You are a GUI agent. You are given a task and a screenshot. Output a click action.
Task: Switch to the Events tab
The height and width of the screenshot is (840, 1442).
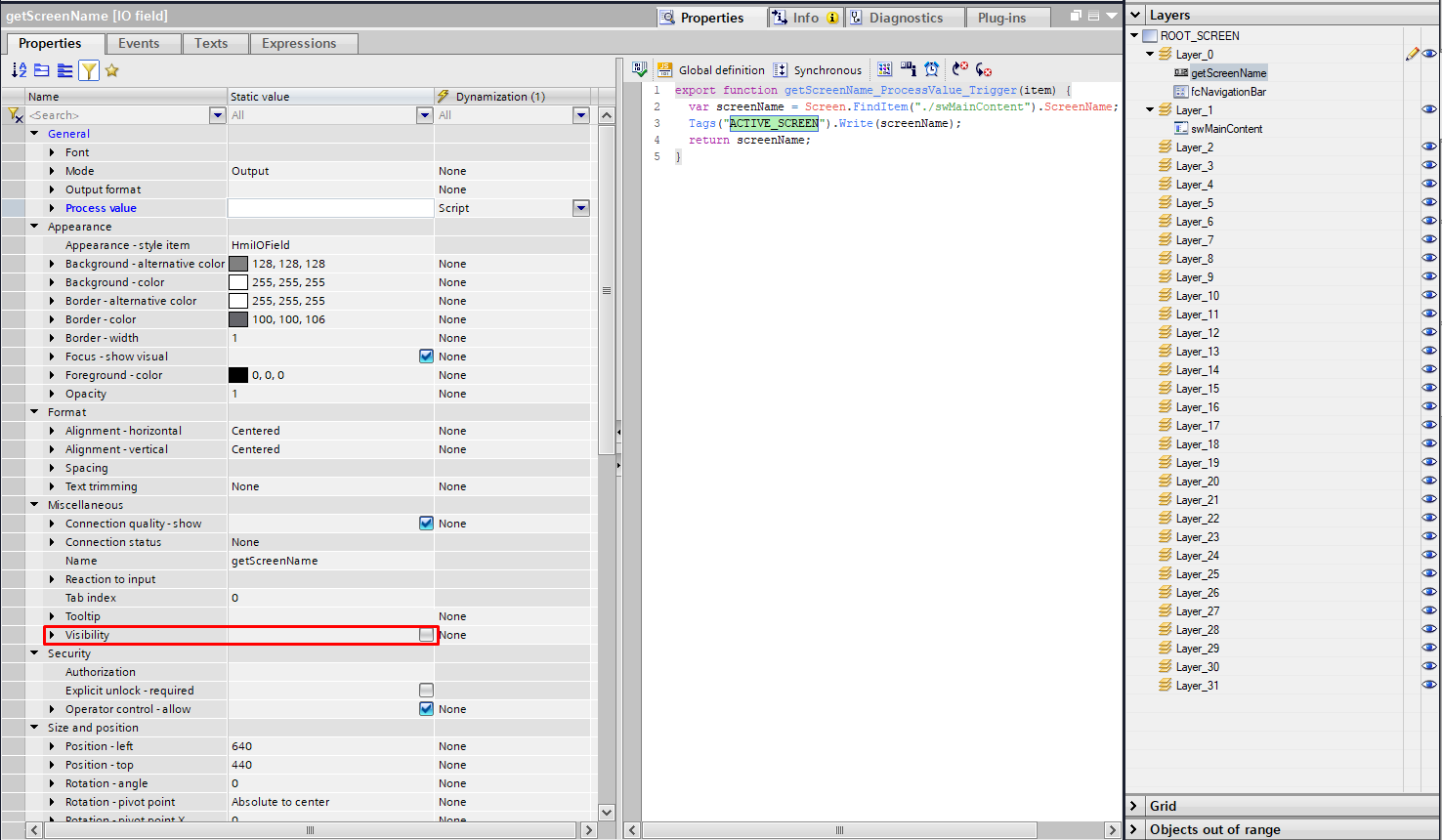click(x=139, y=43)
